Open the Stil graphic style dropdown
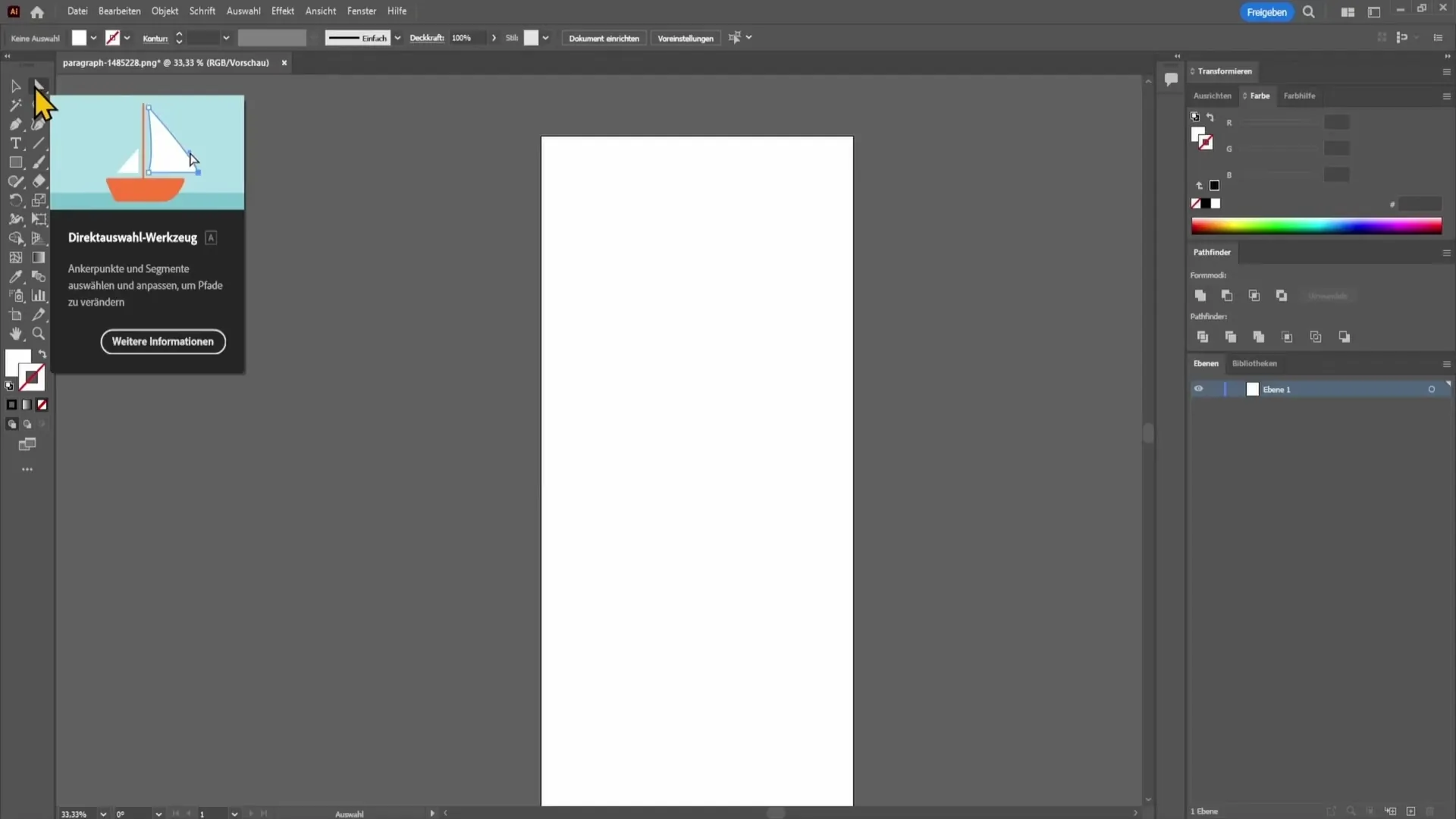The image size is (1456, 819). tap(545, 38)
